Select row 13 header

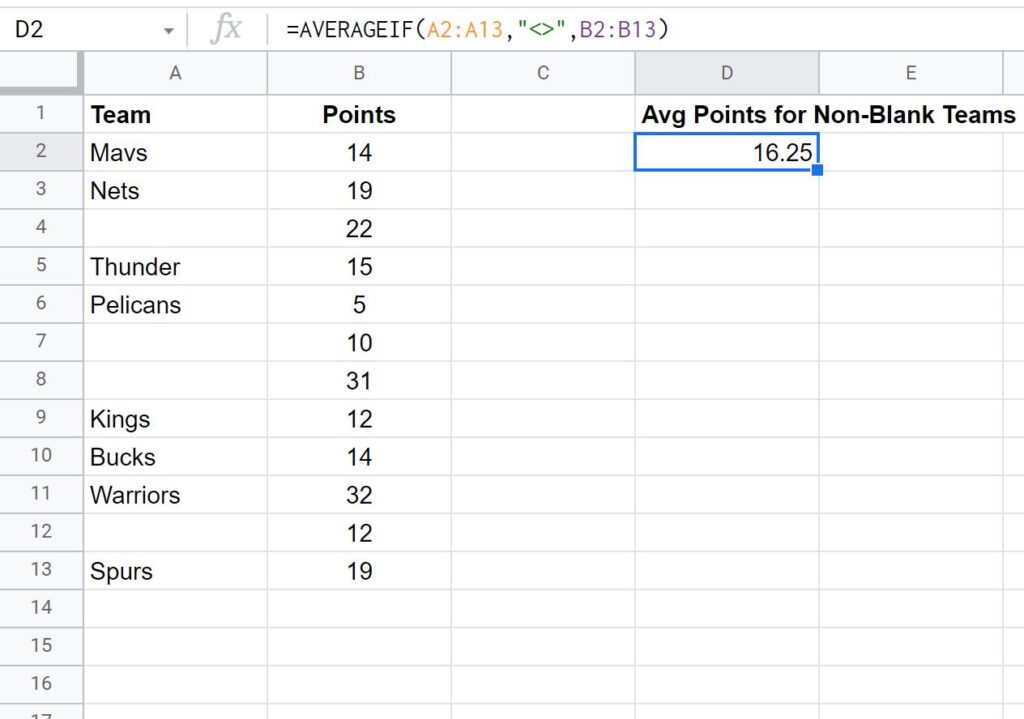click(x=41, y=570)
